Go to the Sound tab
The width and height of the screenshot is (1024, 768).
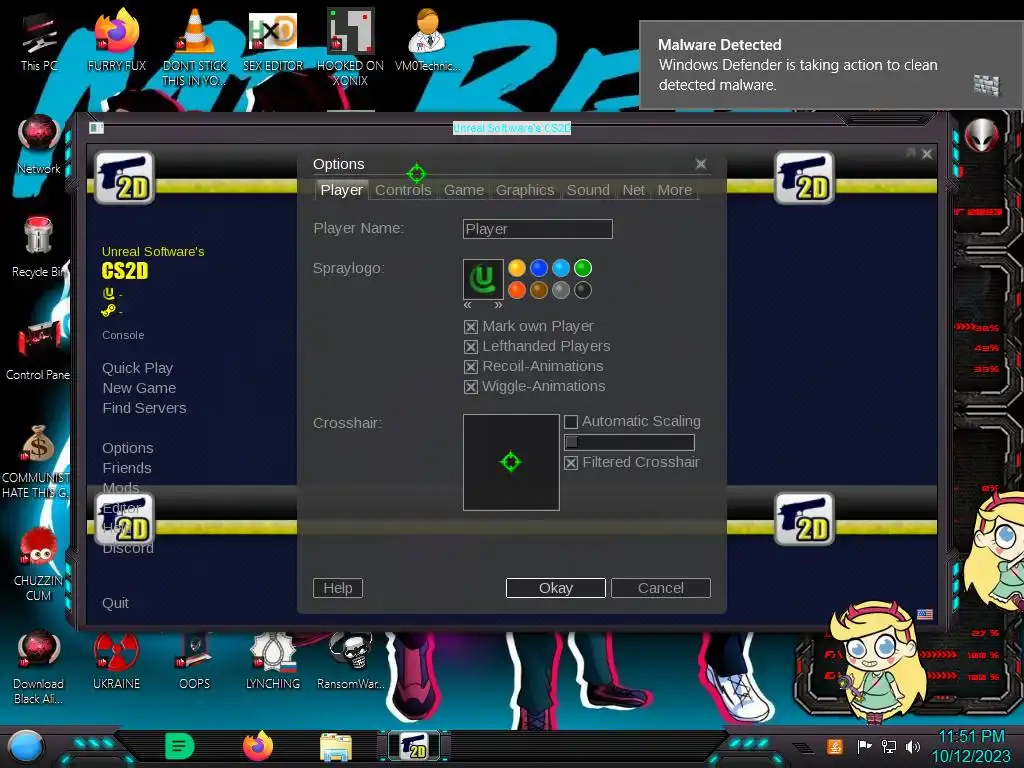pos(588,190)
